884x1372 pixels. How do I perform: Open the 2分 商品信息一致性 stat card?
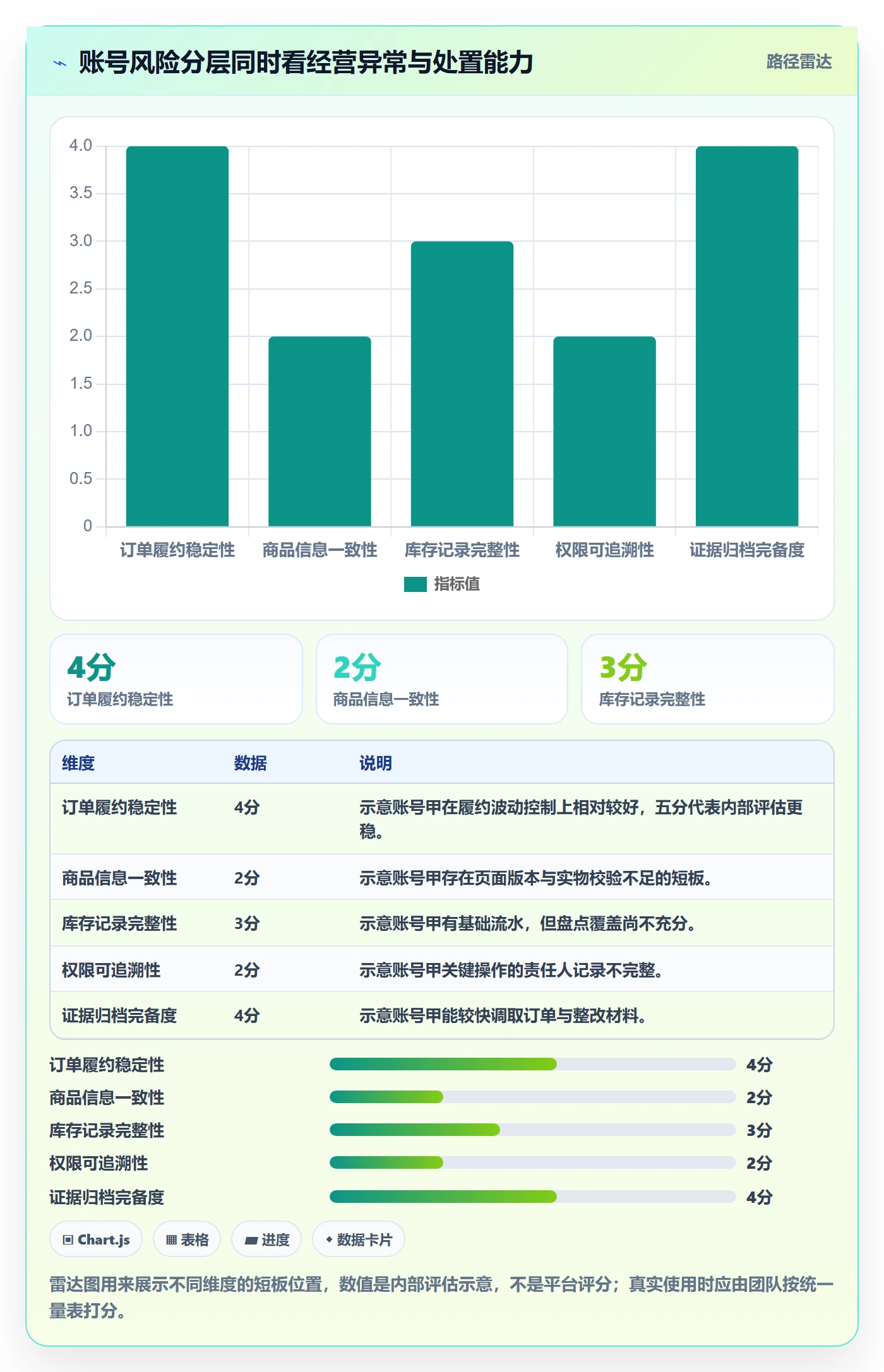tap(442, 679)
